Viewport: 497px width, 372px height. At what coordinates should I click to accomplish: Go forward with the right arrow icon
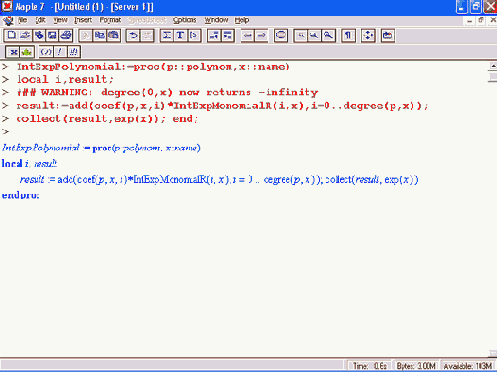point(261,35)
